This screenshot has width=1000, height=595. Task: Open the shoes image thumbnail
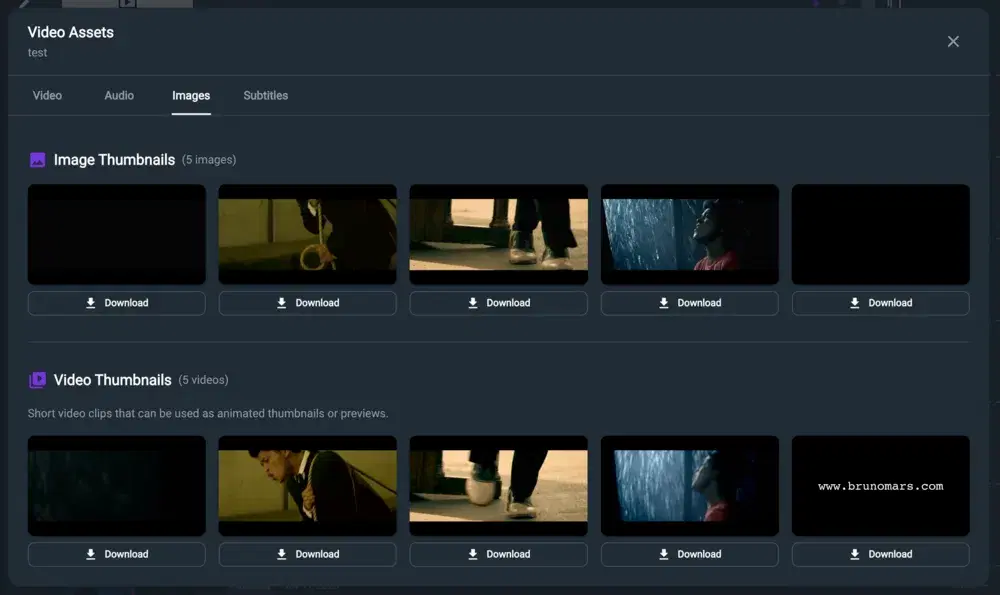[x=498, y=235]
